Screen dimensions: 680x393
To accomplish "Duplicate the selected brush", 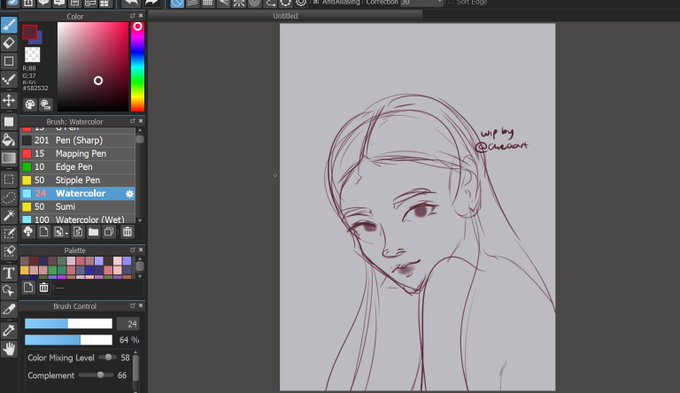I will pyautogui.click(x=109, y=232).
